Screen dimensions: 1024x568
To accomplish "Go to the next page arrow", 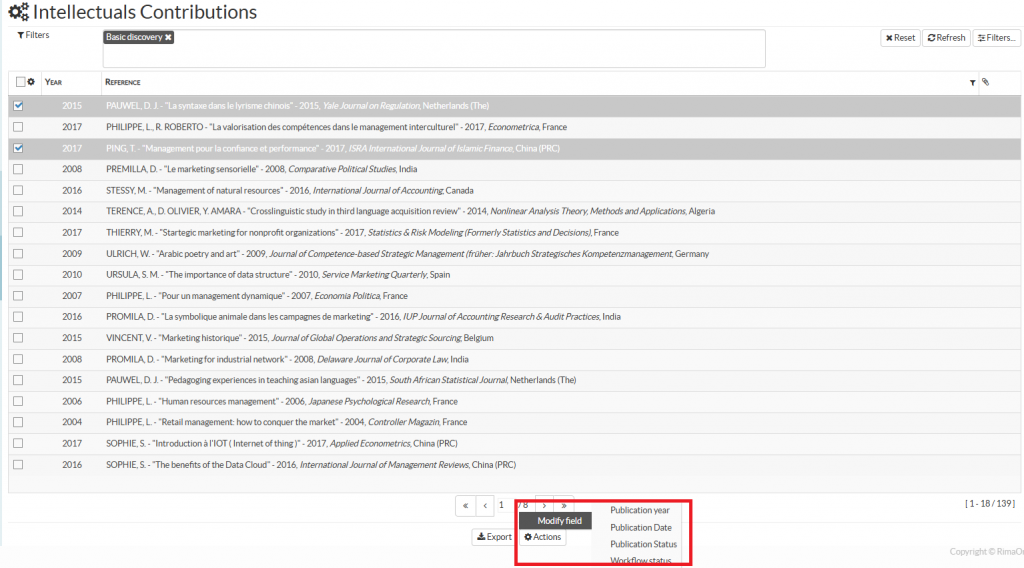I will click(544, 506).
